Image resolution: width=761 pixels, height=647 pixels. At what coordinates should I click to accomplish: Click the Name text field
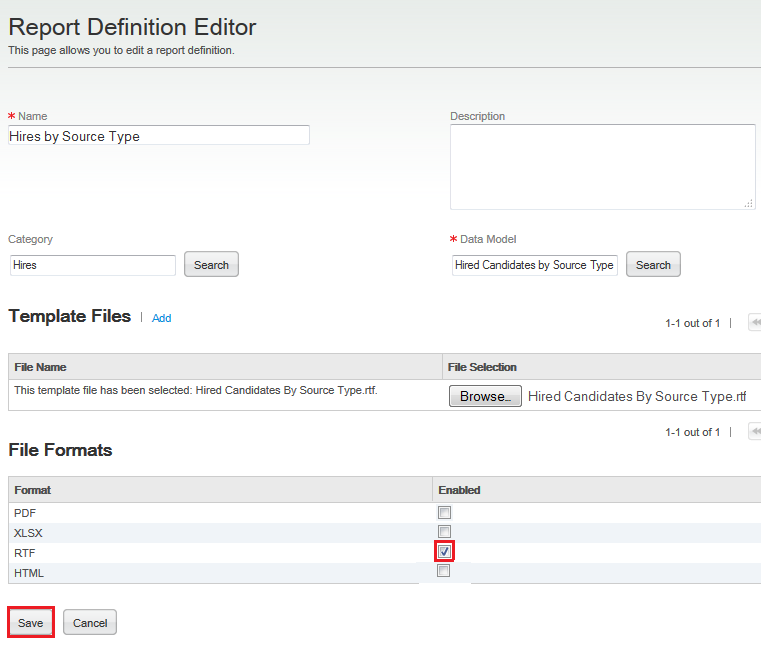pos(159,136)
